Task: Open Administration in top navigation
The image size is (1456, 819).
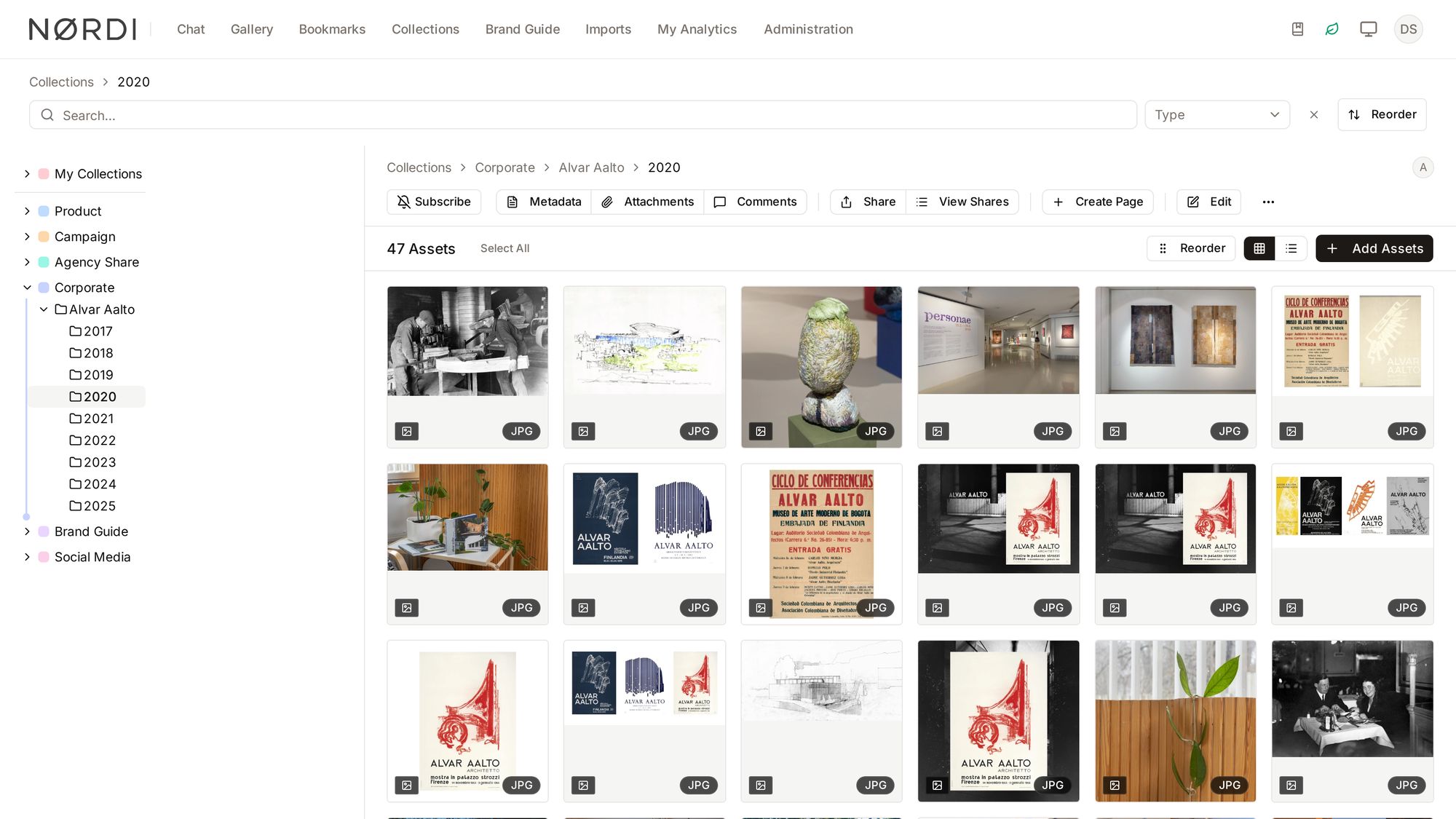Action: click(x=808, y=29)
